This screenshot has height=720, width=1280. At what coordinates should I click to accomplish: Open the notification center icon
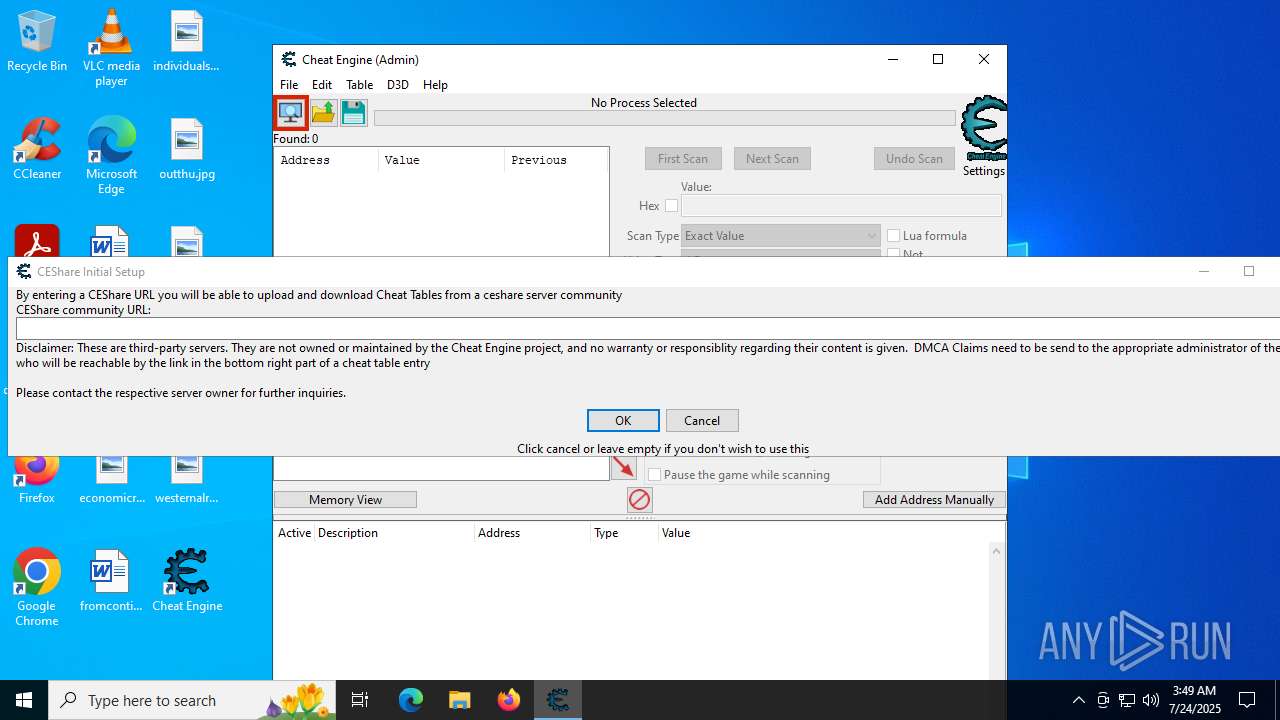pos(1247,700)
